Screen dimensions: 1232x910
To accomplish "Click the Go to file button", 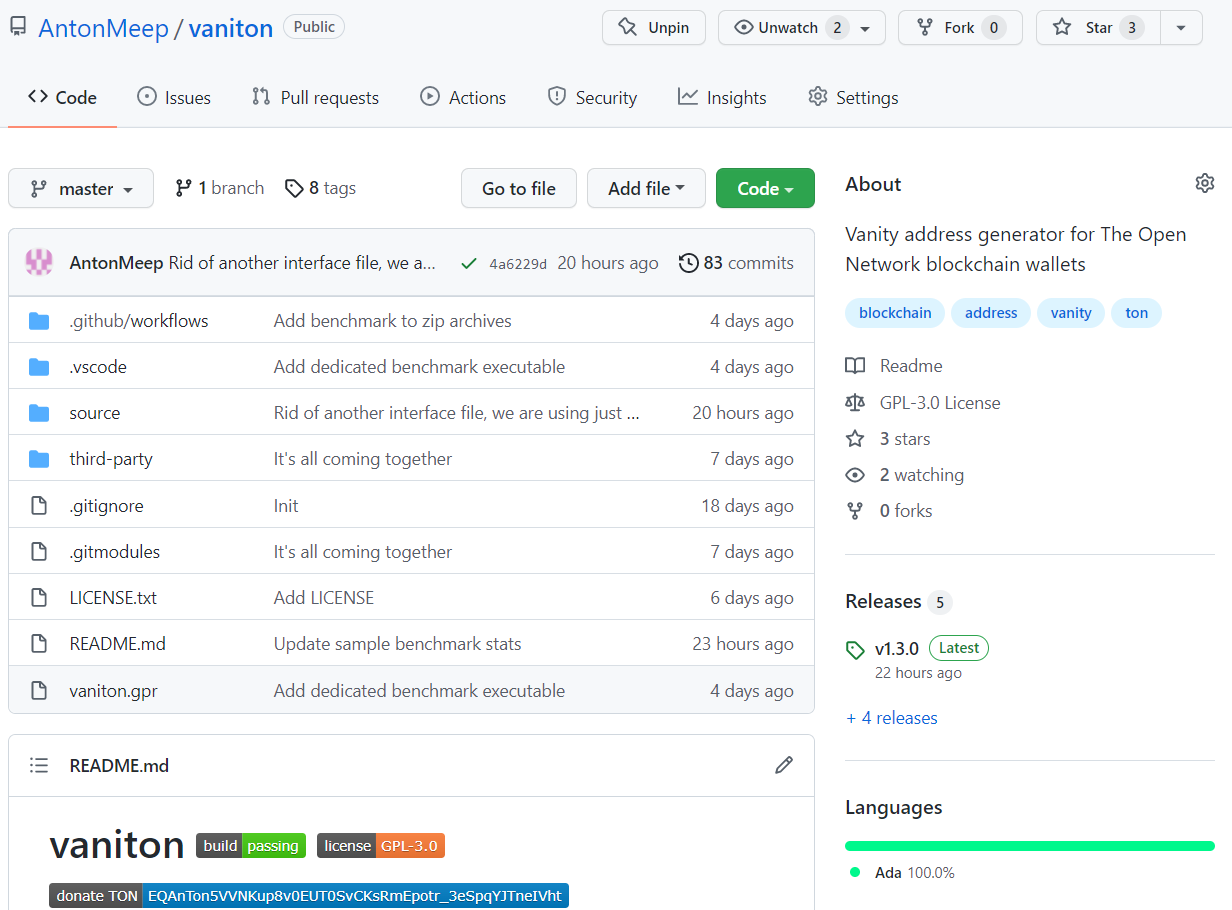I will [x=519, y=188].
